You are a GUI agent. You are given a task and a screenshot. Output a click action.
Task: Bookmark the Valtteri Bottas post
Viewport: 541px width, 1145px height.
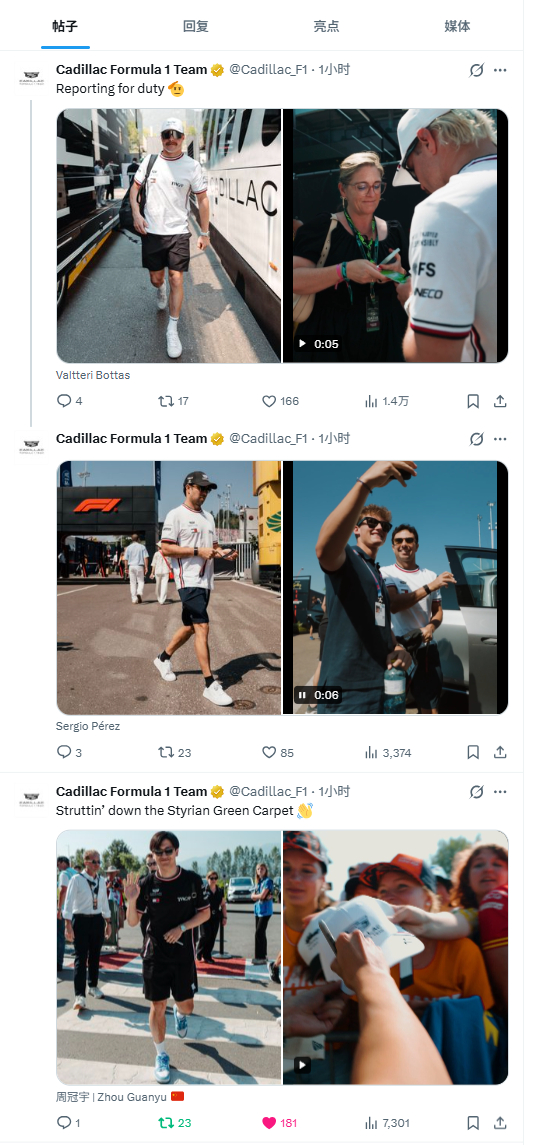point(473,401)
